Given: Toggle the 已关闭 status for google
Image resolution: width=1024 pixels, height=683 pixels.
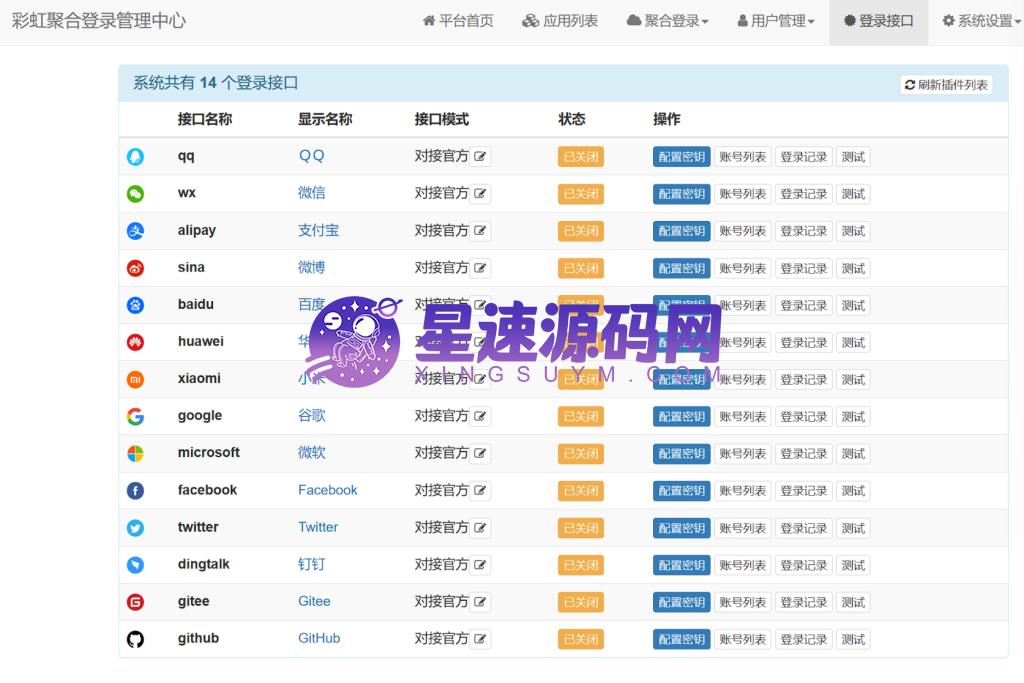Looking at the screenshot, I should (x=581, y=417).
